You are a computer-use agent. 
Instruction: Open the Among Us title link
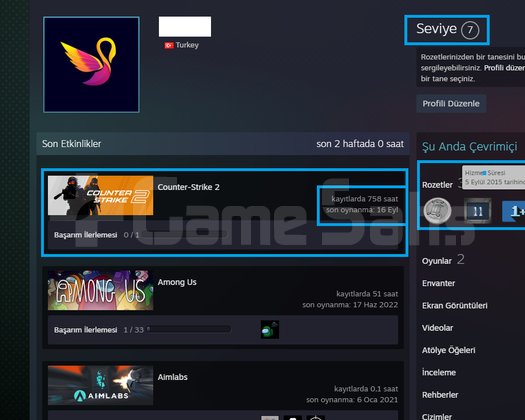tap(177, 282)
